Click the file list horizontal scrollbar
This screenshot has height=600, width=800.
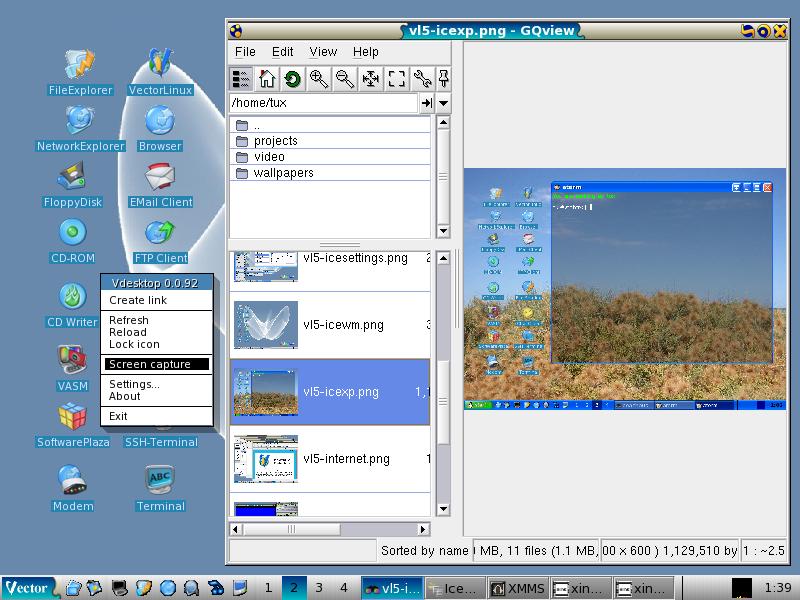coord(330,529)
